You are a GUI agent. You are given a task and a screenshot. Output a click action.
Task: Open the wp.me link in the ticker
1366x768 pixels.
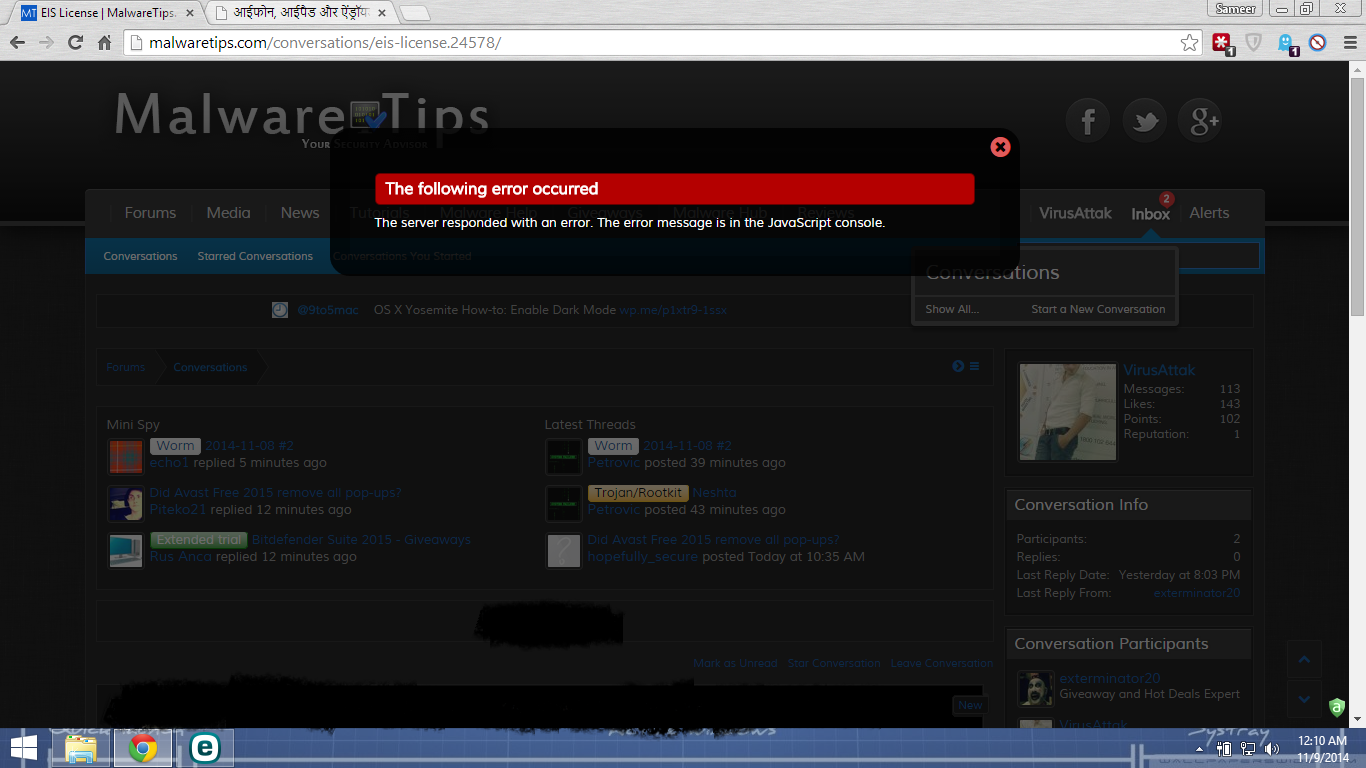(x=673, y=310)
